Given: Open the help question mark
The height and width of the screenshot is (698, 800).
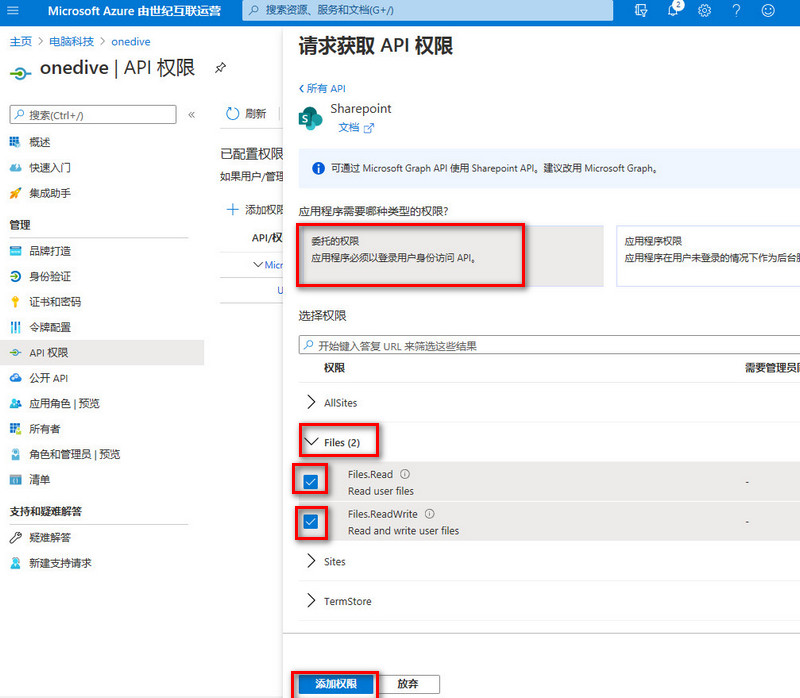Looking at the screenshot, I should [736, 10].
